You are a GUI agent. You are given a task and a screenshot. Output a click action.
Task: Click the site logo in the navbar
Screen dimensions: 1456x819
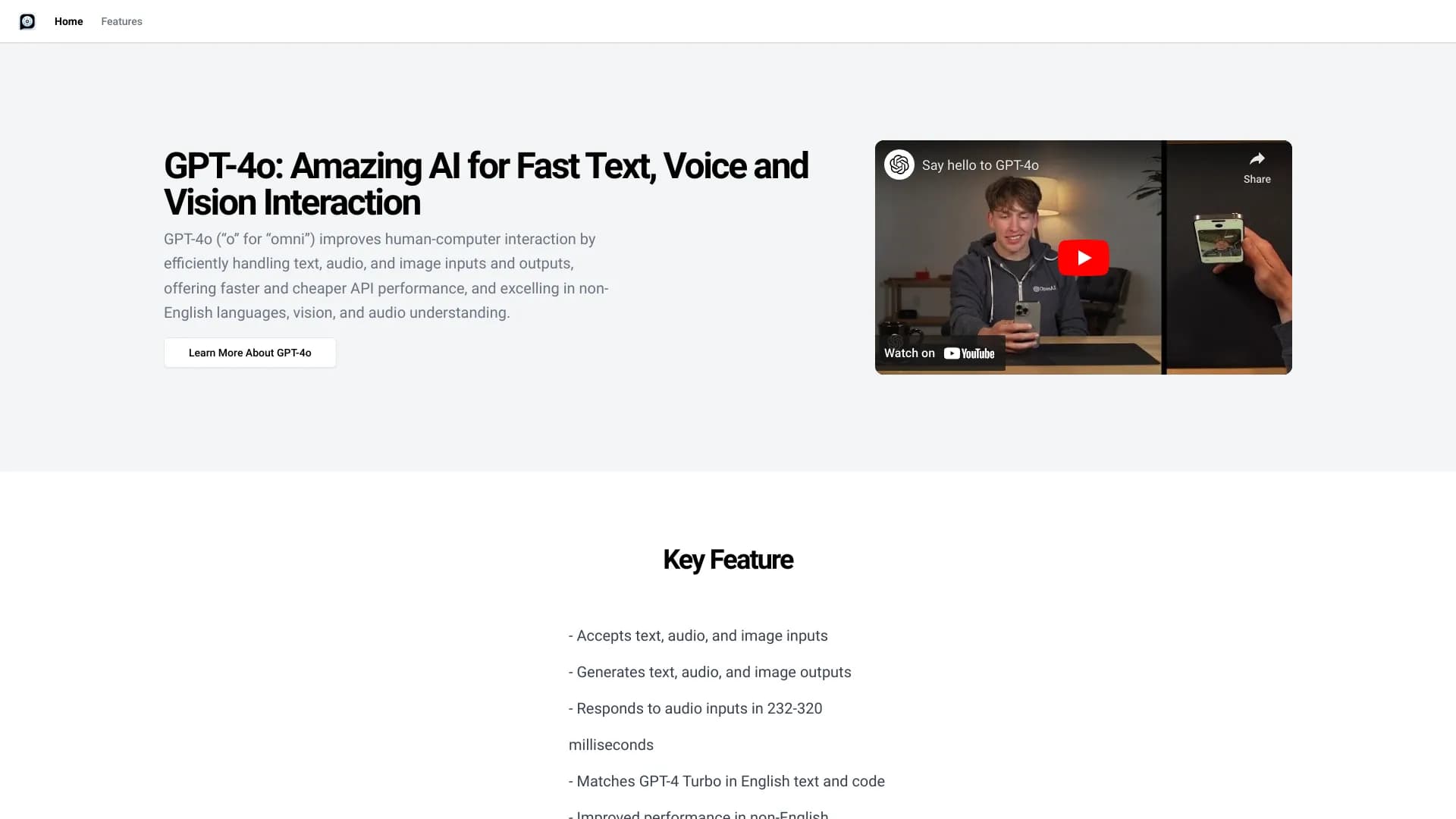pyautogui.click(x=27, y=21)
